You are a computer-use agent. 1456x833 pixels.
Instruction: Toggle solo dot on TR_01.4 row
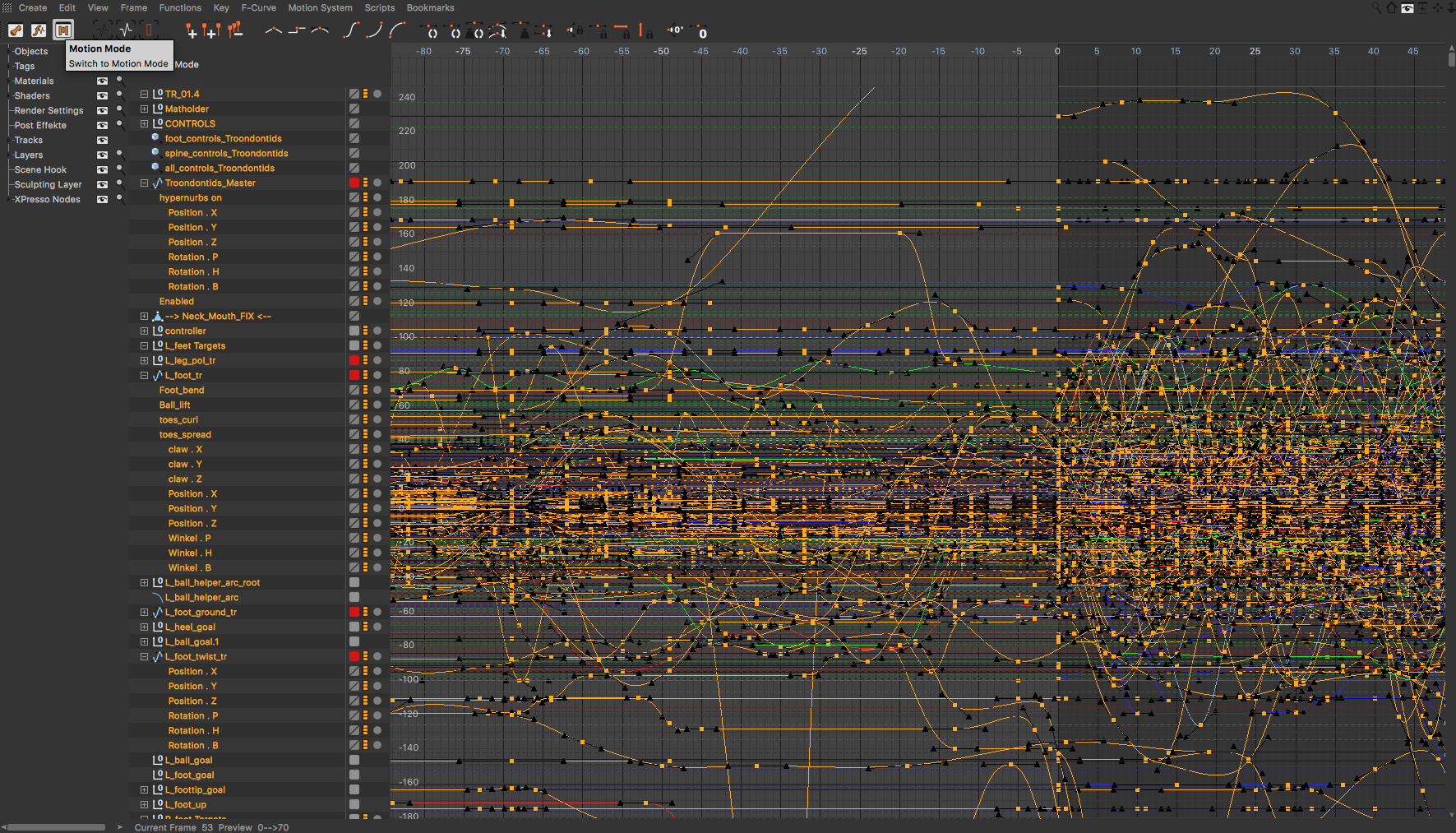click(x=377, y=94)
